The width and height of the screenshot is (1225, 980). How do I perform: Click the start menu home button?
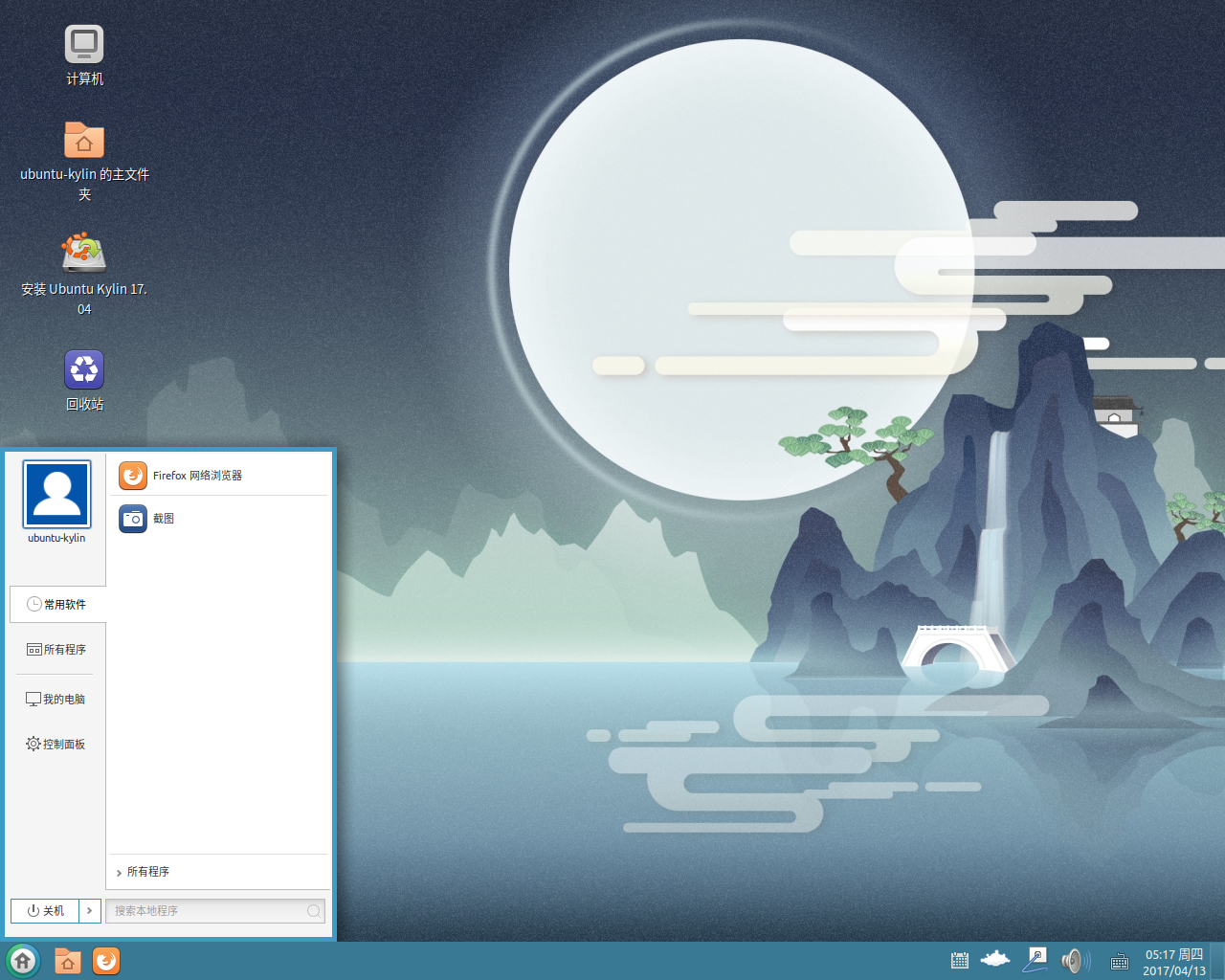23,961
